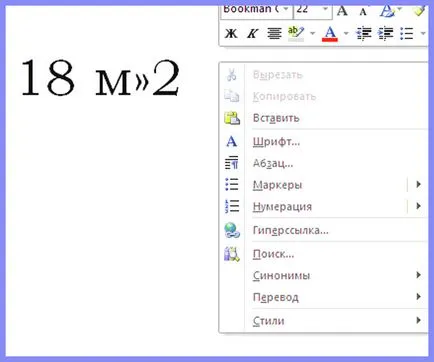Click the blue A font icon
434x362 pixels.
(x=232, y=142)
